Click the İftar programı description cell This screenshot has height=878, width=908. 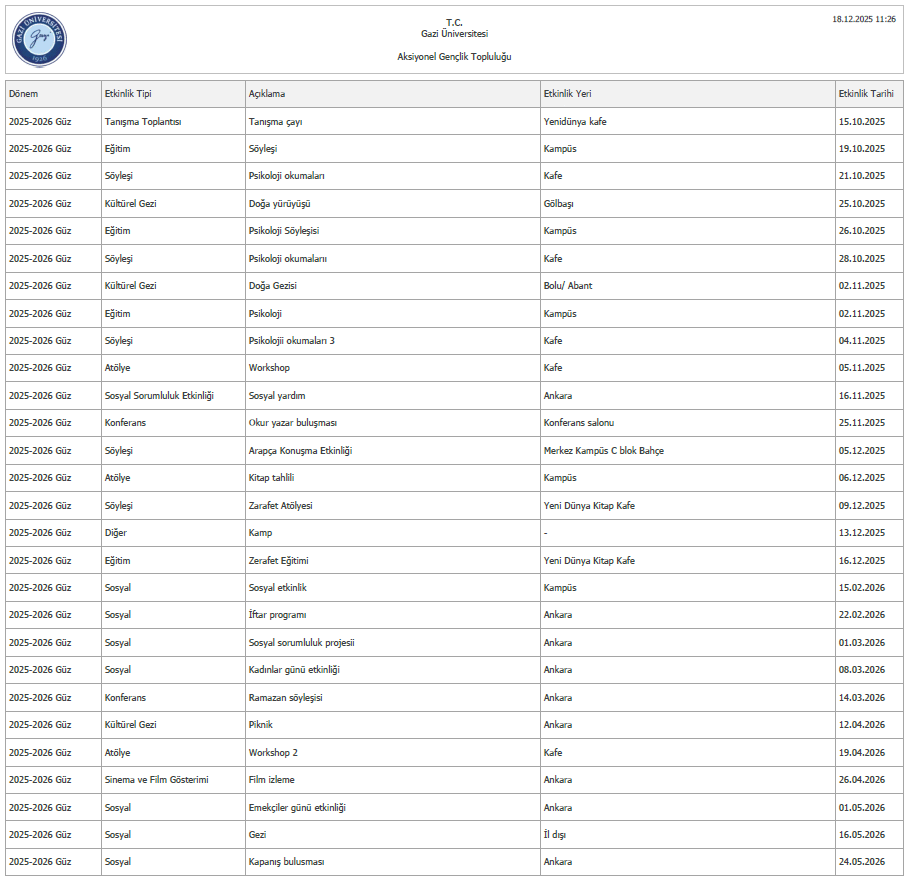277,615
